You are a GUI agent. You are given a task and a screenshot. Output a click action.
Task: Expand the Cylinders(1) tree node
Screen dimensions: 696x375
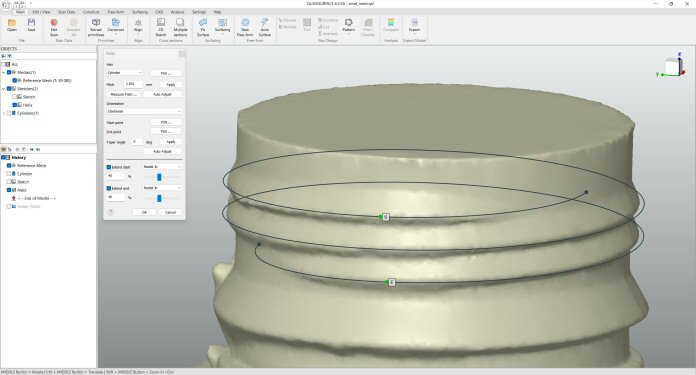[x=4, y=113]
